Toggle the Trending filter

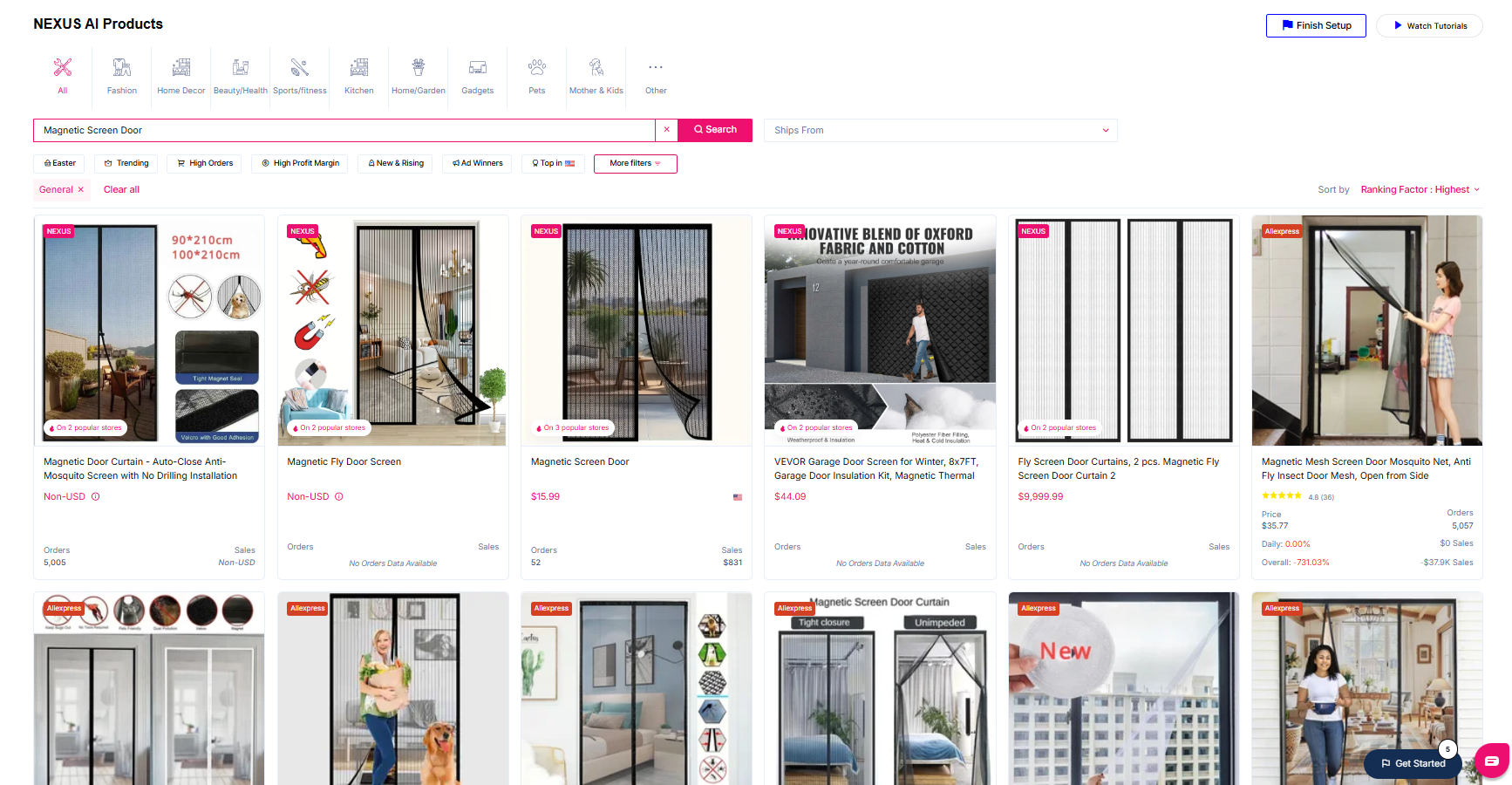coord(126,163)
